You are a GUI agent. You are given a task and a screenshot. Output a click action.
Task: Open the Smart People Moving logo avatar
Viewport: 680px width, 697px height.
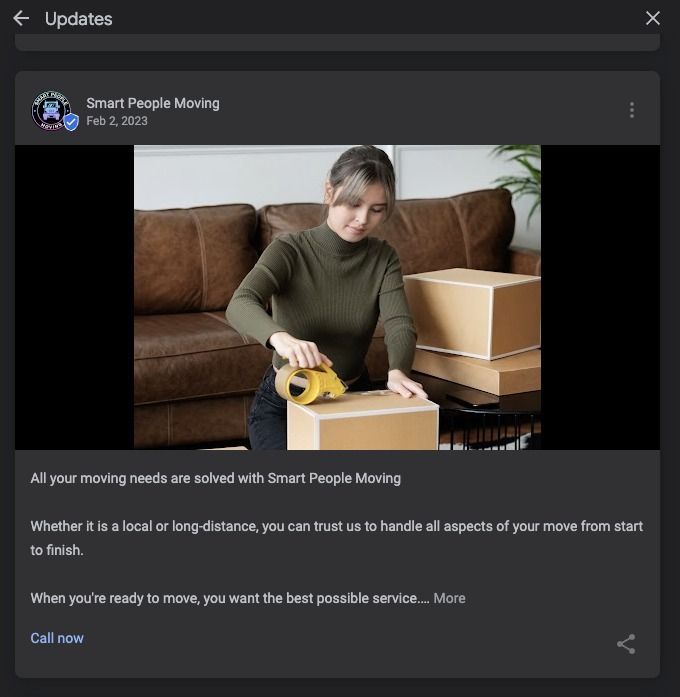52,110
